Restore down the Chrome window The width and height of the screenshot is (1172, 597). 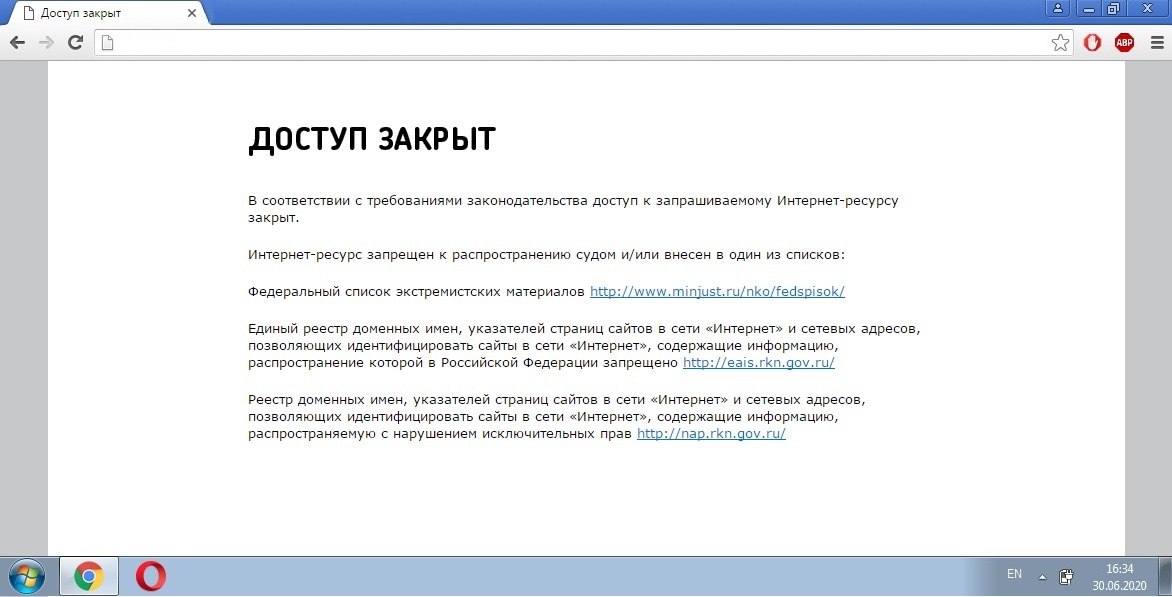pos(1114,9)
